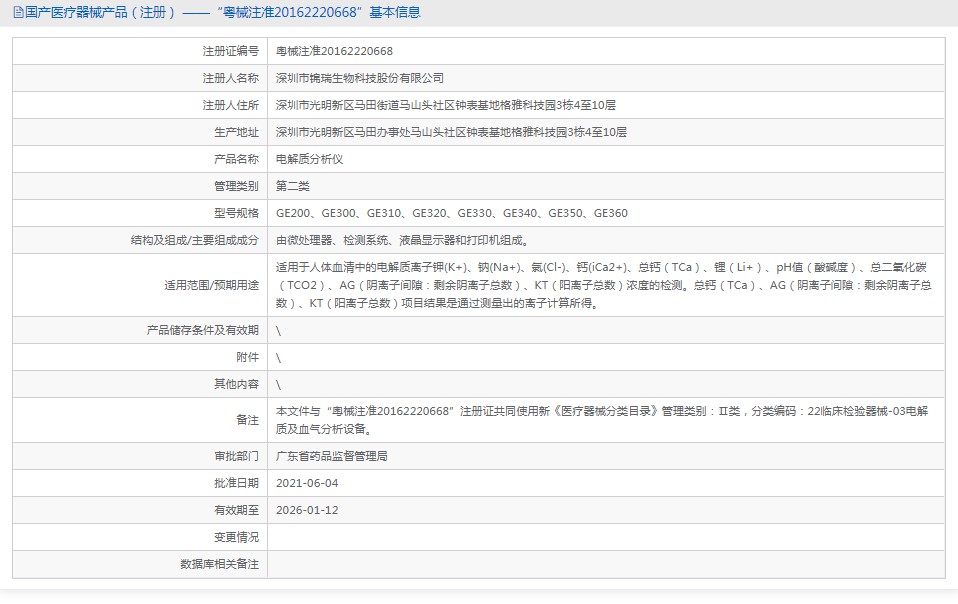Select the '注册证编号' row label
Viewport: 958px width, 604px height.
click(x=229, y=50)
